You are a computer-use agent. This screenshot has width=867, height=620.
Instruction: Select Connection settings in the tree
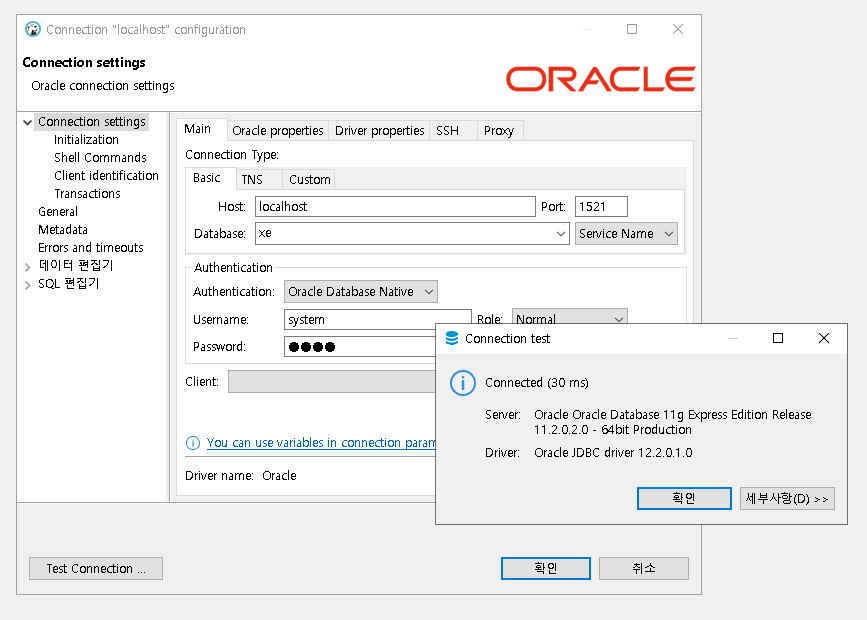click(92, 122)
